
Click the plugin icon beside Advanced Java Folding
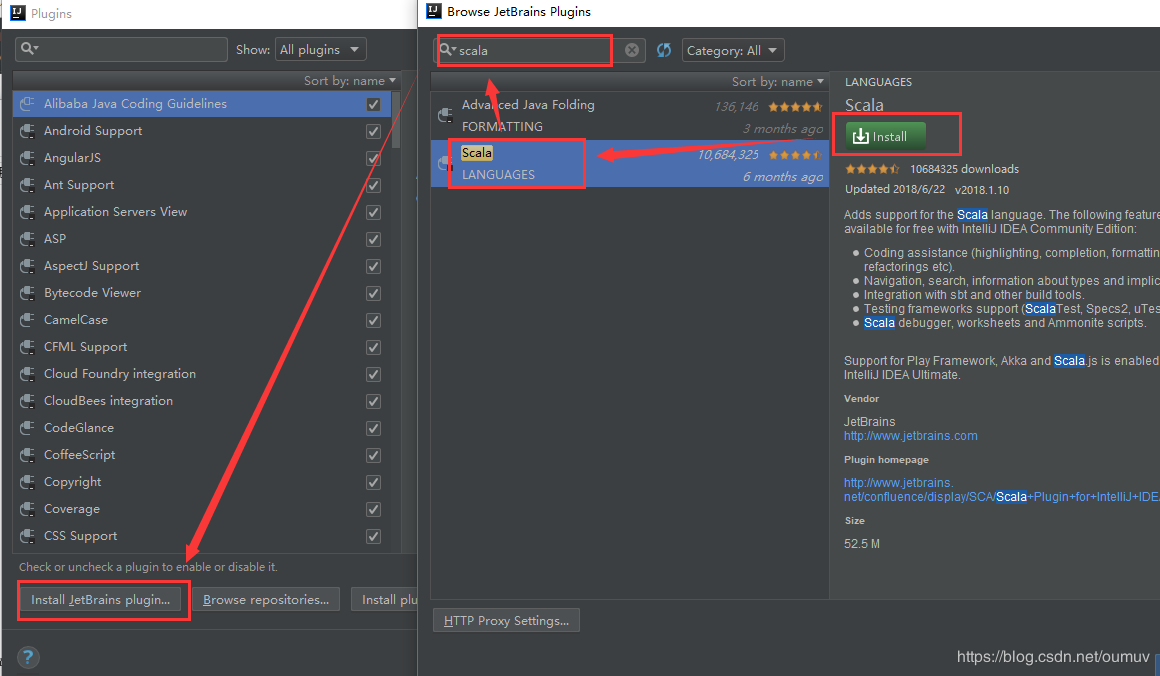pos(445,115)
